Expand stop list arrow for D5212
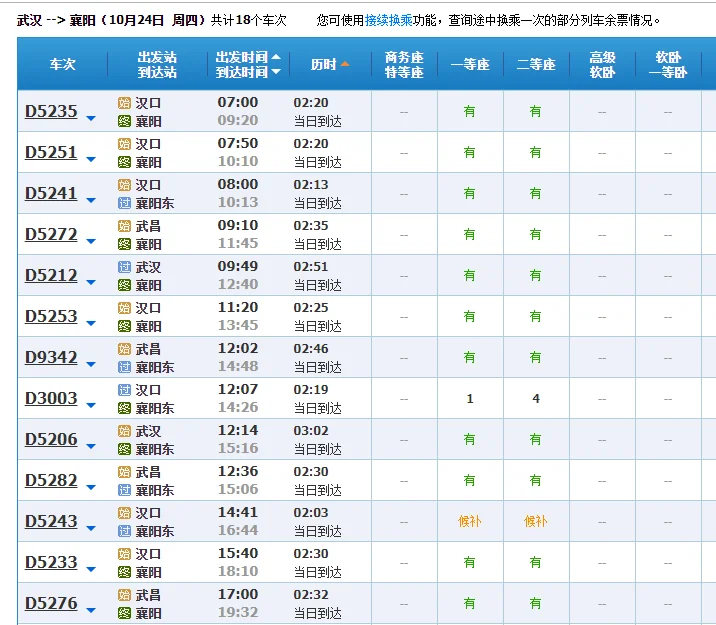This screenshot has height=625, width=716. (x=91, y=283)
